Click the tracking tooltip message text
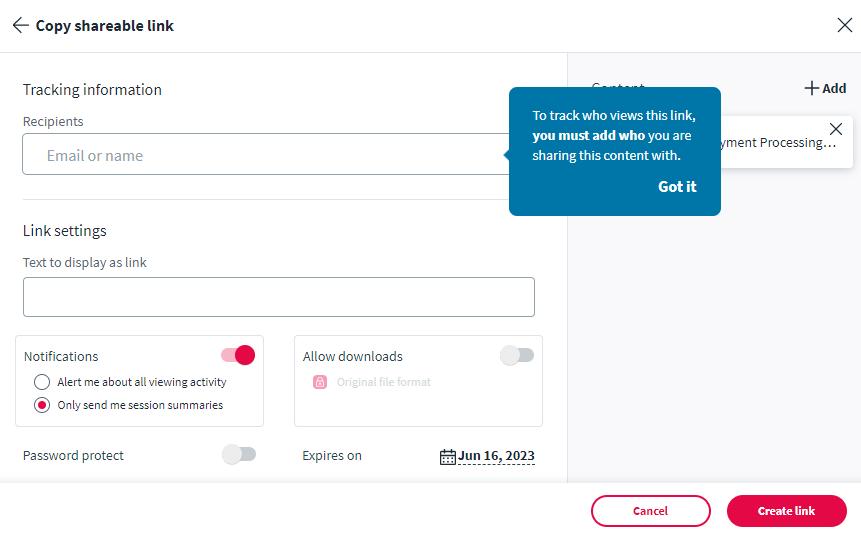 click(x=613, y=135)
